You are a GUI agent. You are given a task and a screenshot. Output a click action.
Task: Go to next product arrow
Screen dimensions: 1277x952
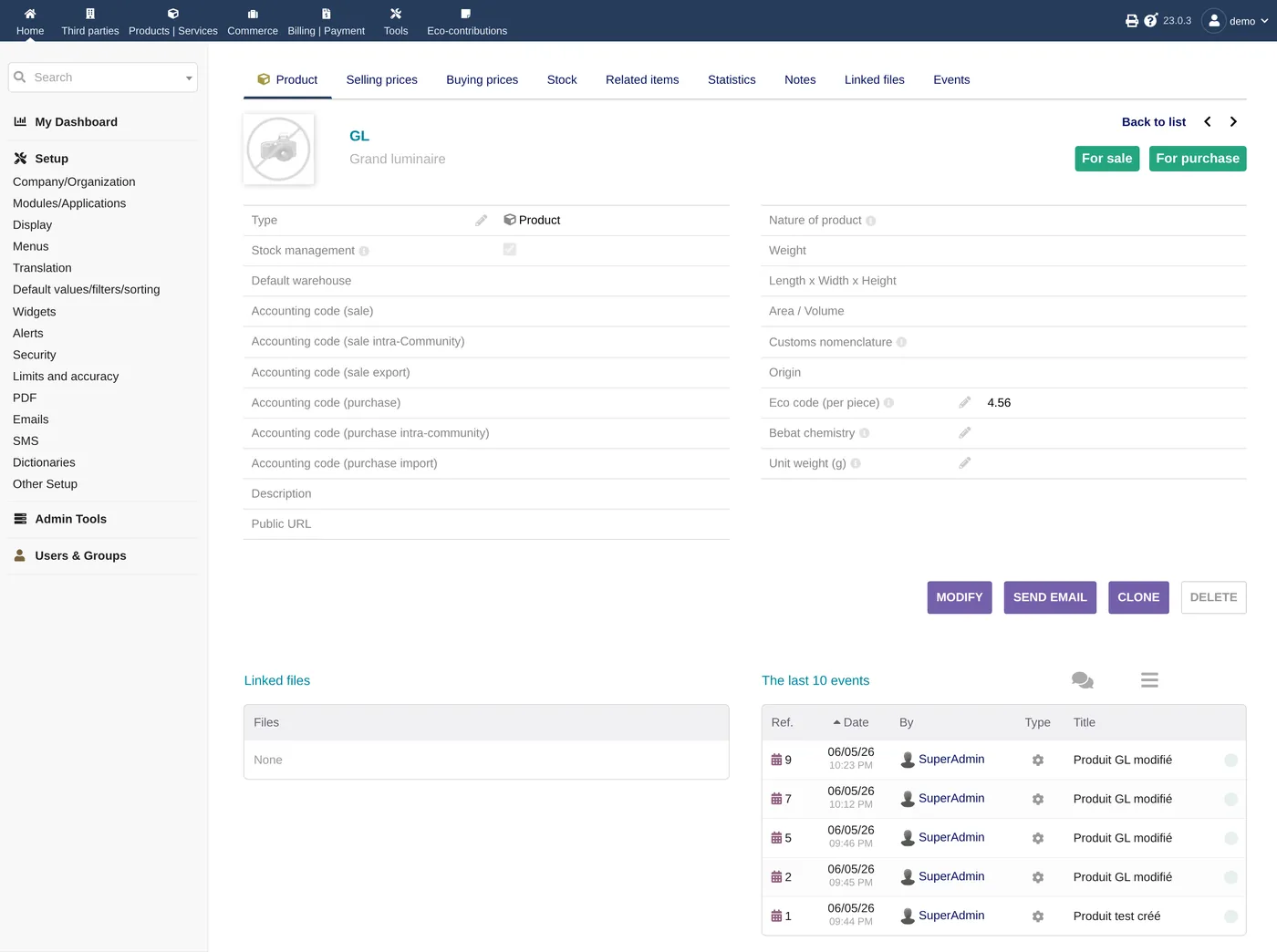[x=1233, y=121]
